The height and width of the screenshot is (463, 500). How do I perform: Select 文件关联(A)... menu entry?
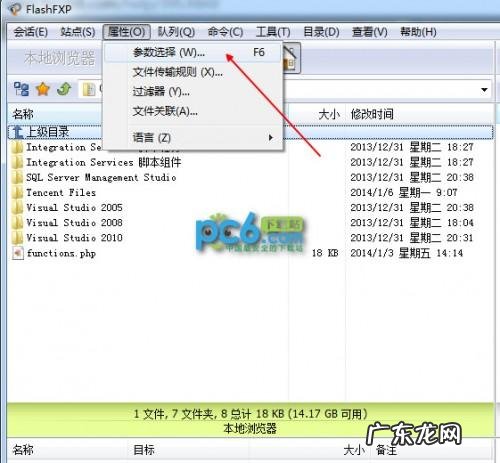[x=193, y=111]
